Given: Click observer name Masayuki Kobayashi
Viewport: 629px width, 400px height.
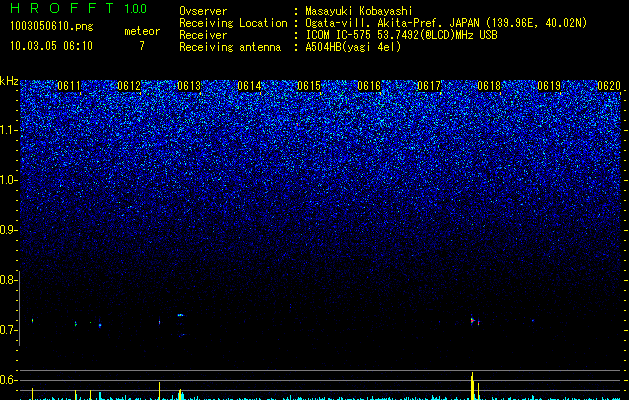Looking at the screenshot, I should pyautogui.click(x=359, y=11).
